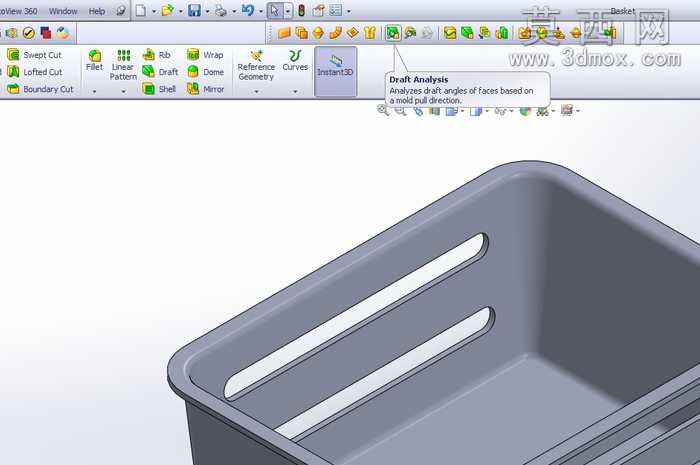This screenshot has width=700, height=465.
Task: Expand the Curves dropdown arrow
Action: (295, 91)
